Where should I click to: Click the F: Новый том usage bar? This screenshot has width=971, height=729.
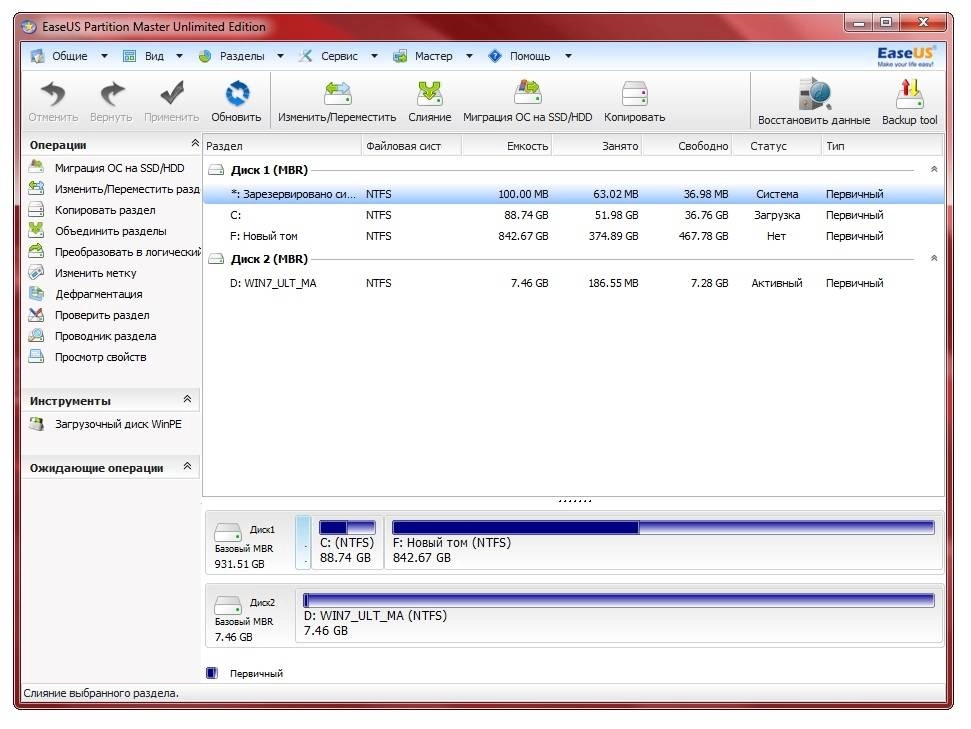tap(663, 528)
